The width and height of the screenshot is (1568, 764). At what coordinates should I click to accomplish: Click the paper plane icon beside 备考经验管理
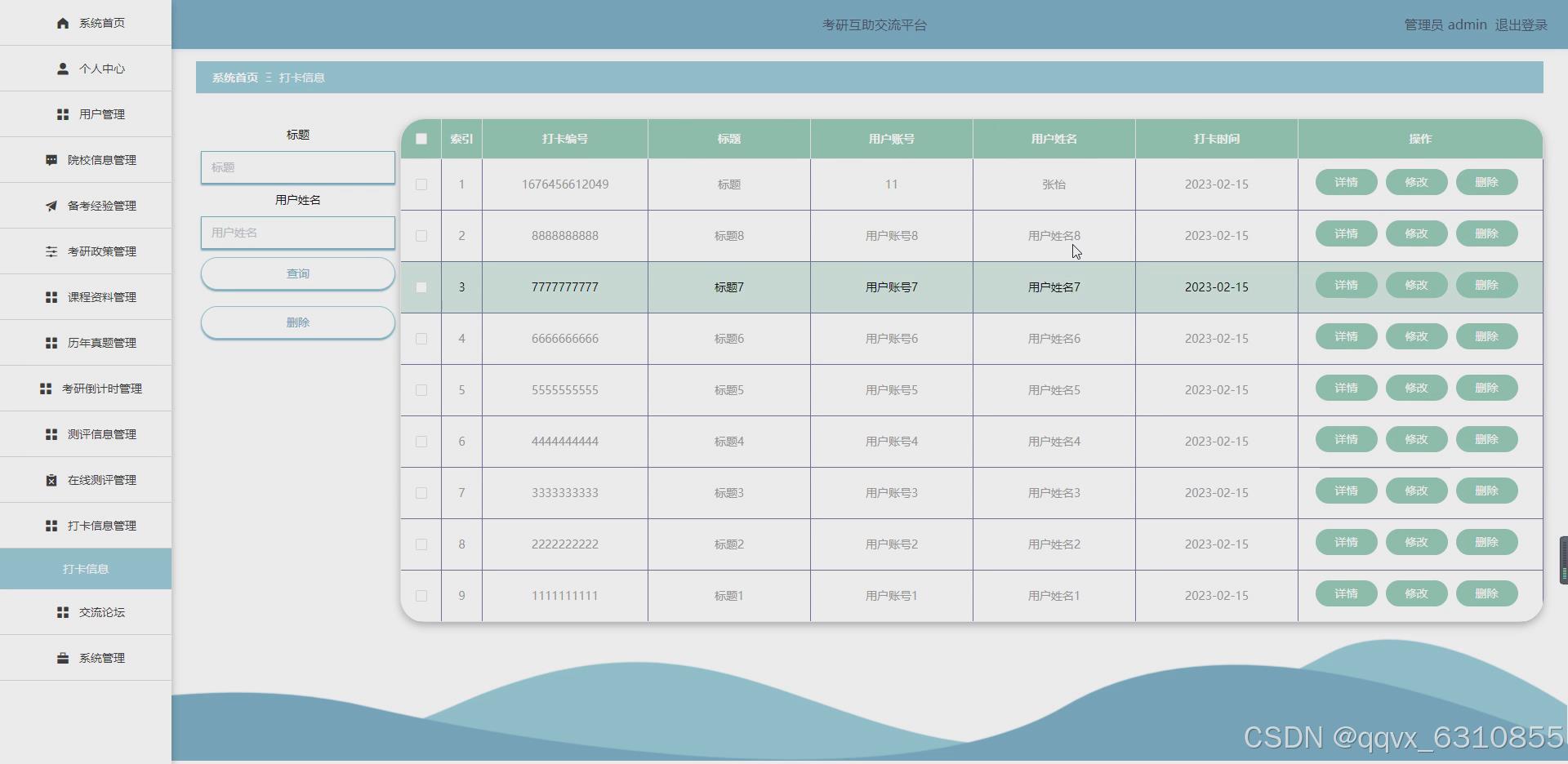[x=51, y=206]
